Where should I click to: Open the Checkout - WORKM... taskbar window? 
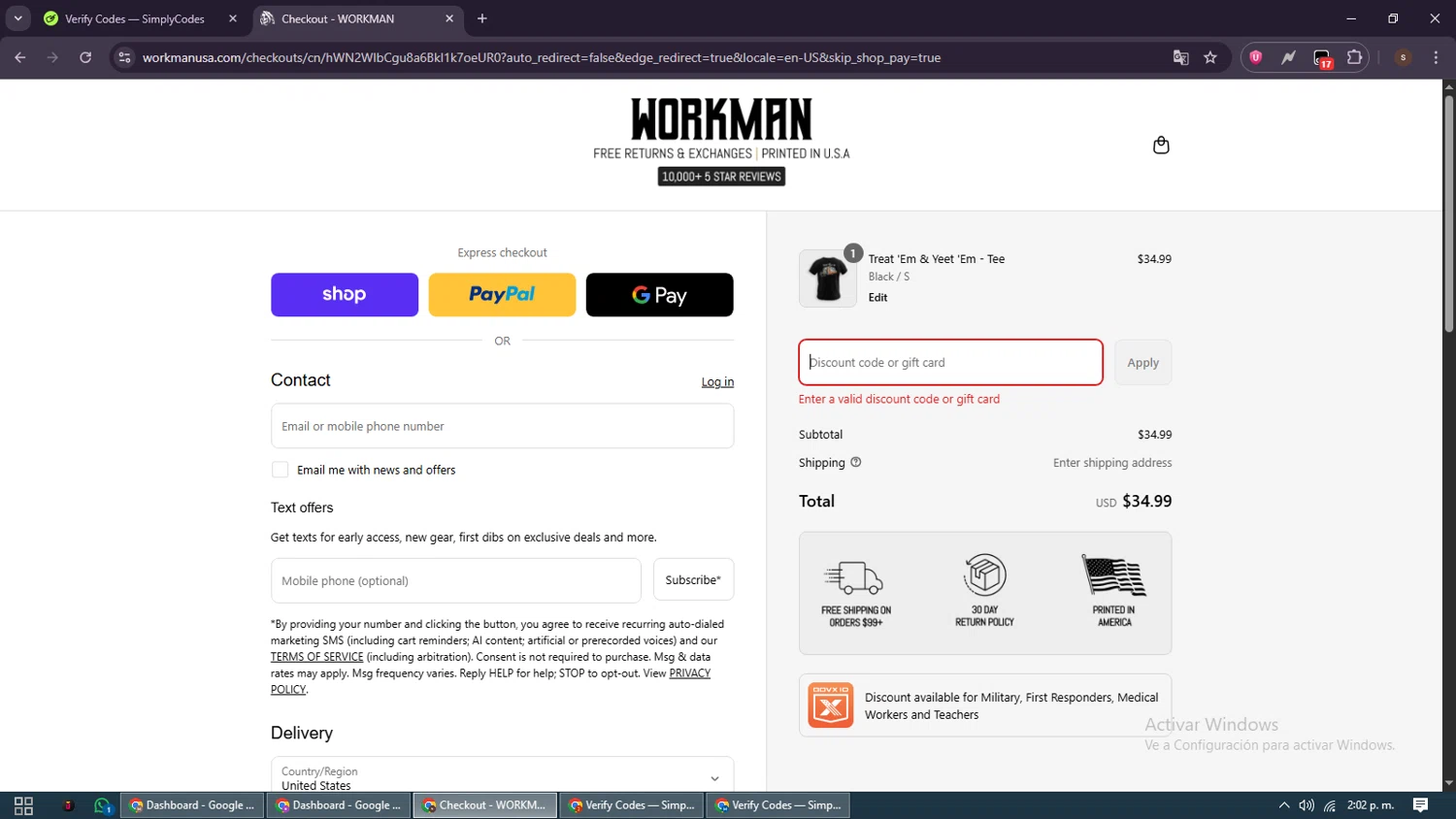pos(485,805)
